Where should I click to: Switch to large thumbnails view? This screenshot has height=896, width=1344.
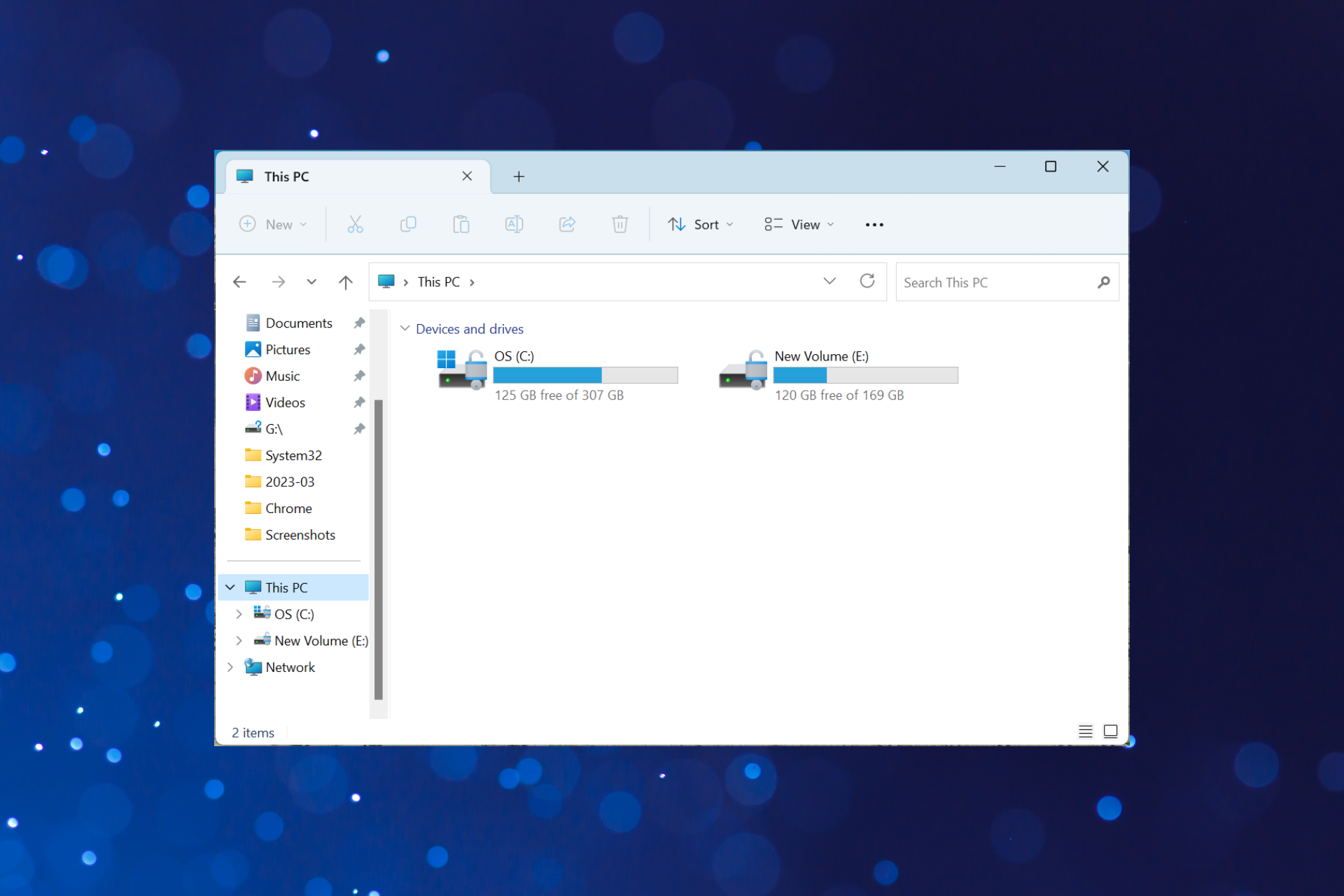pyautogui.click(x=1111, y=731)
